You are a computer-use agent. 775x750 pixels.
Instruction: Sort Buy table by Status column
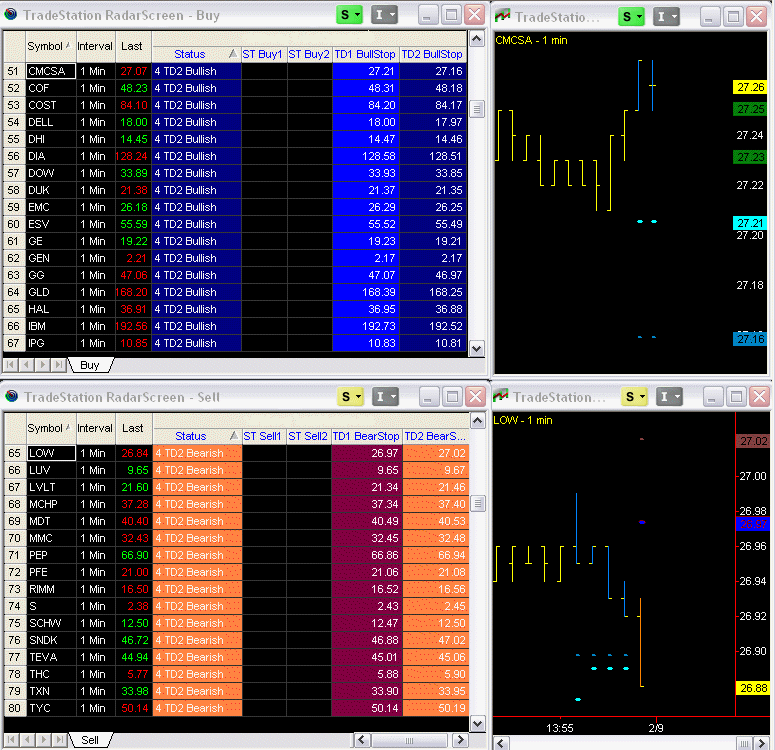coord(196,54)
